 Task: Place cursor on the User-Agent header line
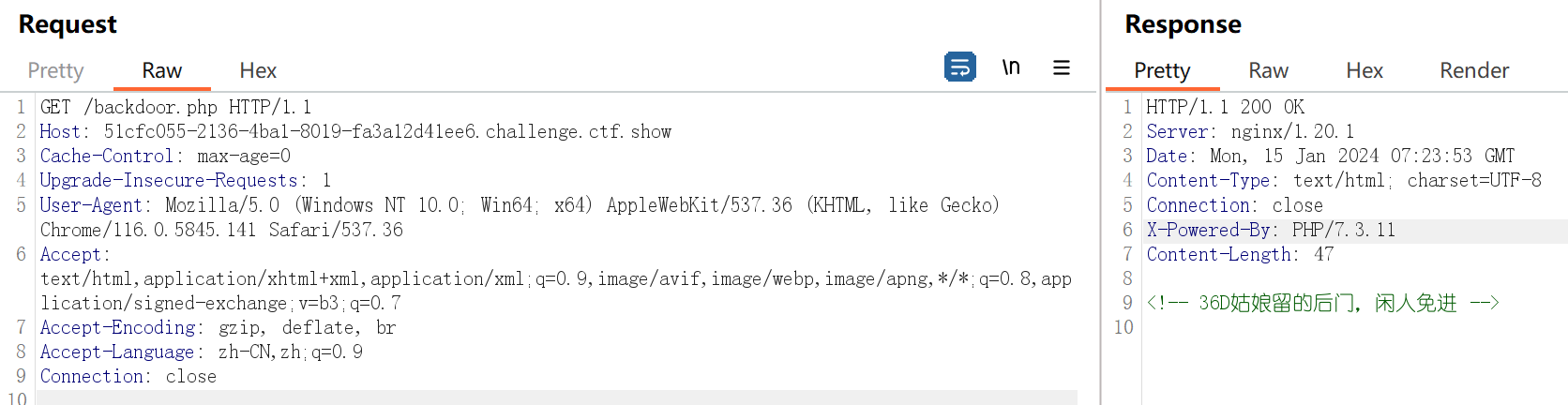pyautogui.click(x=519, y=204)
